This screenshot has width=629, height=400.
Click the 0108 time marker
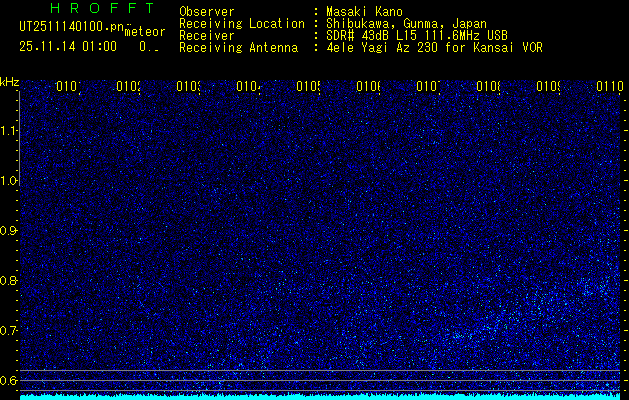pyautogui.click(x=488, y=86)
